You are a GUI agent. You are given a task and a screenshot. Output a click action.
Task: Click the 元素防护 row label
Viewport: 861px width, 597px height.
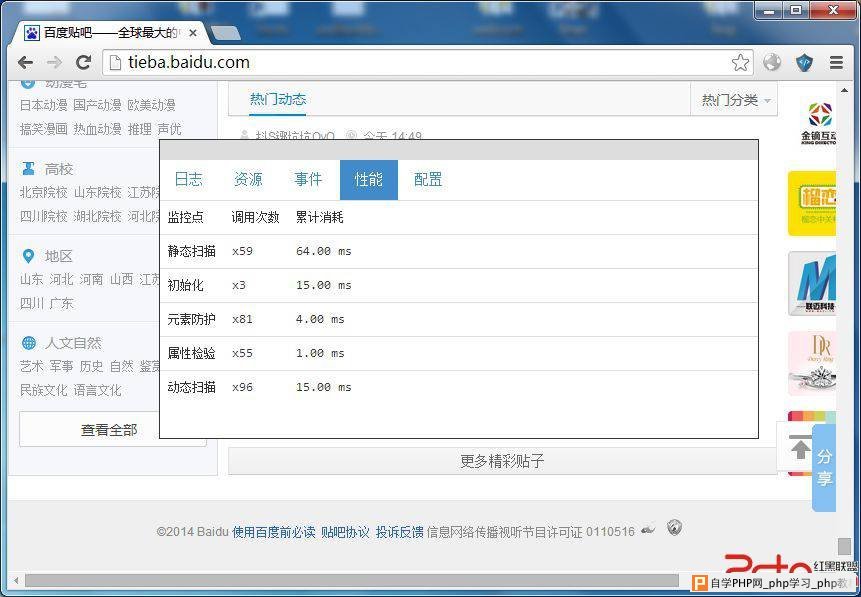[192, 320]
